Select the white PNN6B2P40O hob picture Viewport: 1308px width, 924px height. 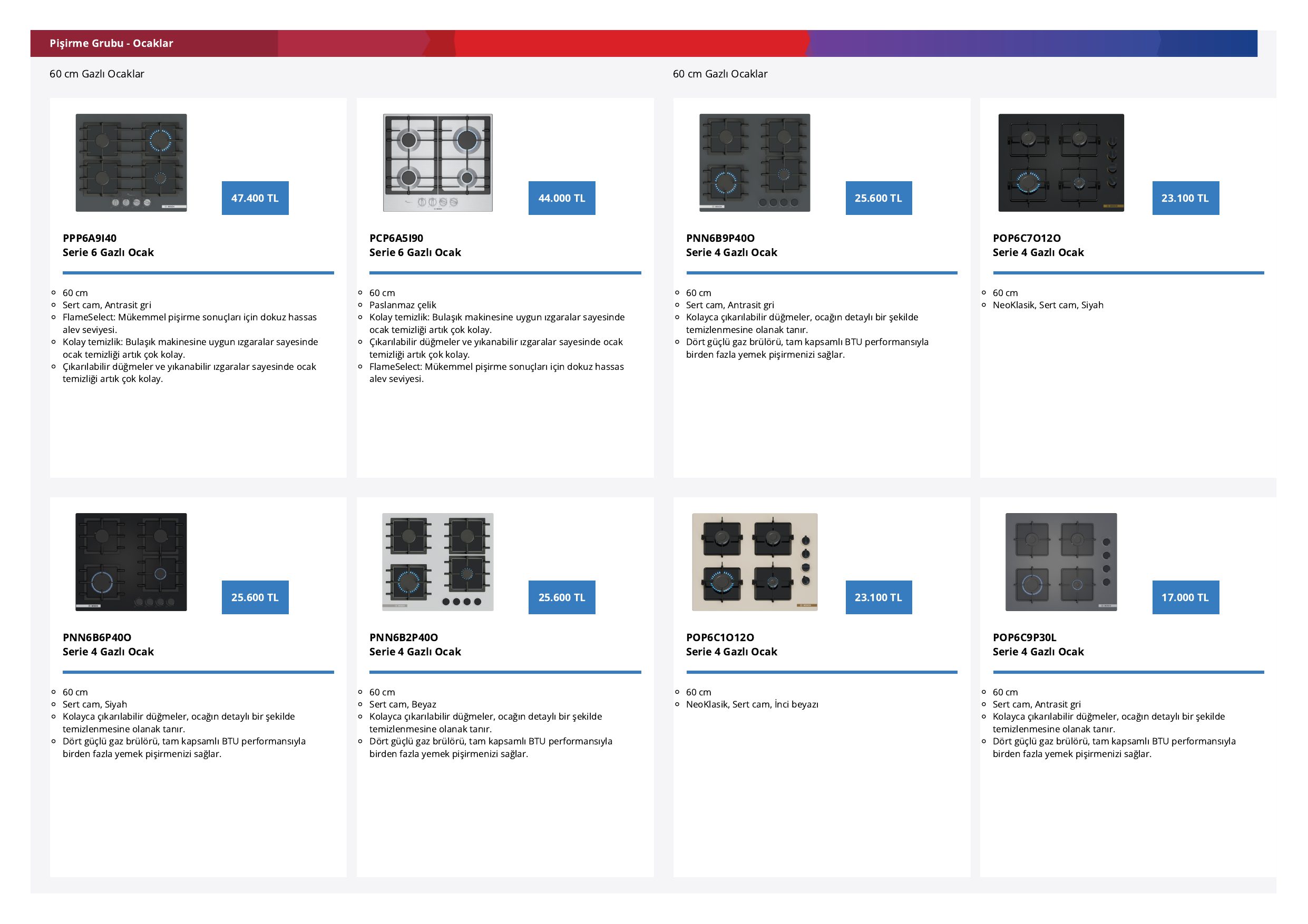[x=437, y=562]
